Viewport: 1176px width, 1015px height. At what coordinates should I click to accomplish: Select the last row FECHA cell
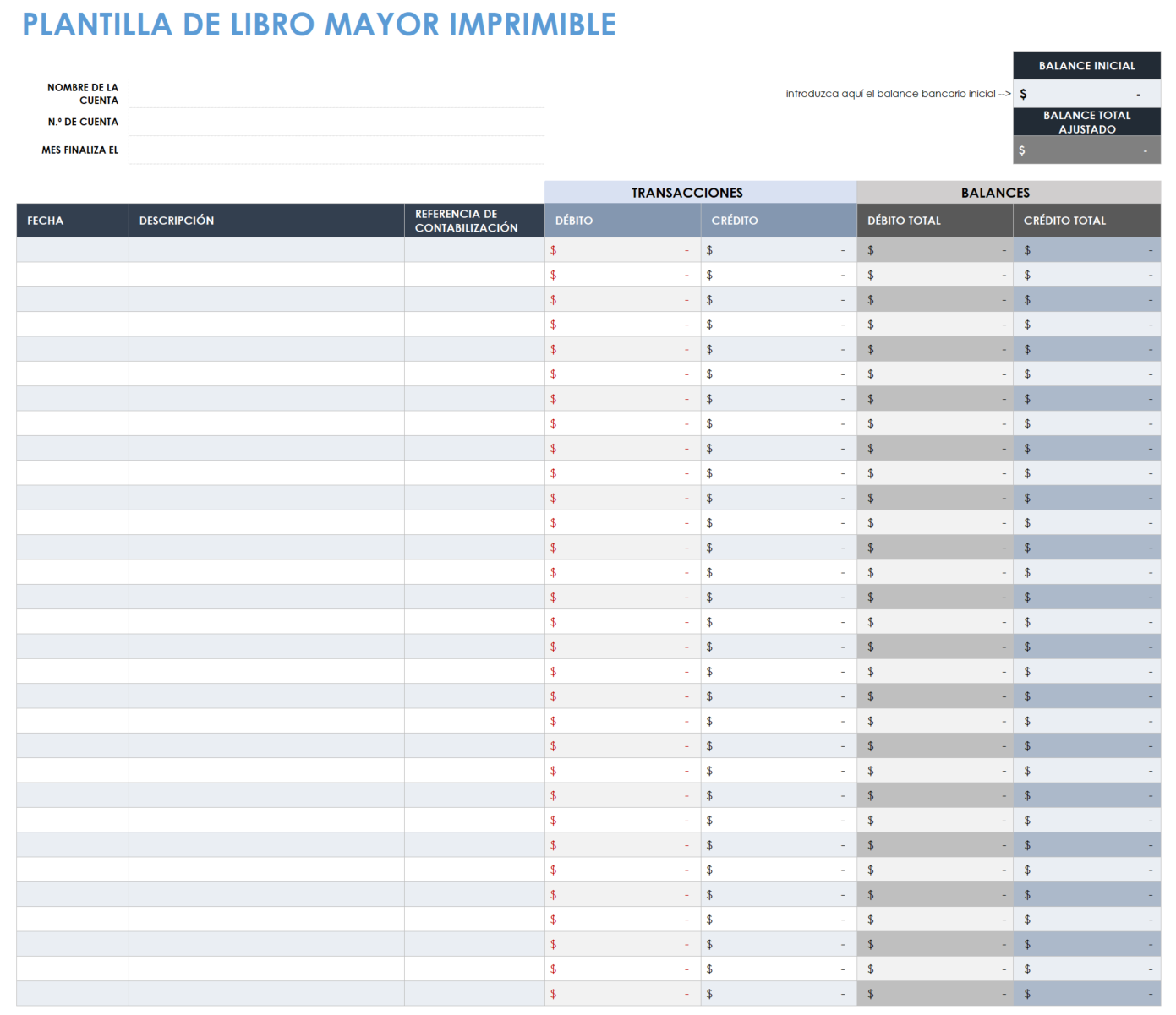pyautogui.click(x=73, y=994)
